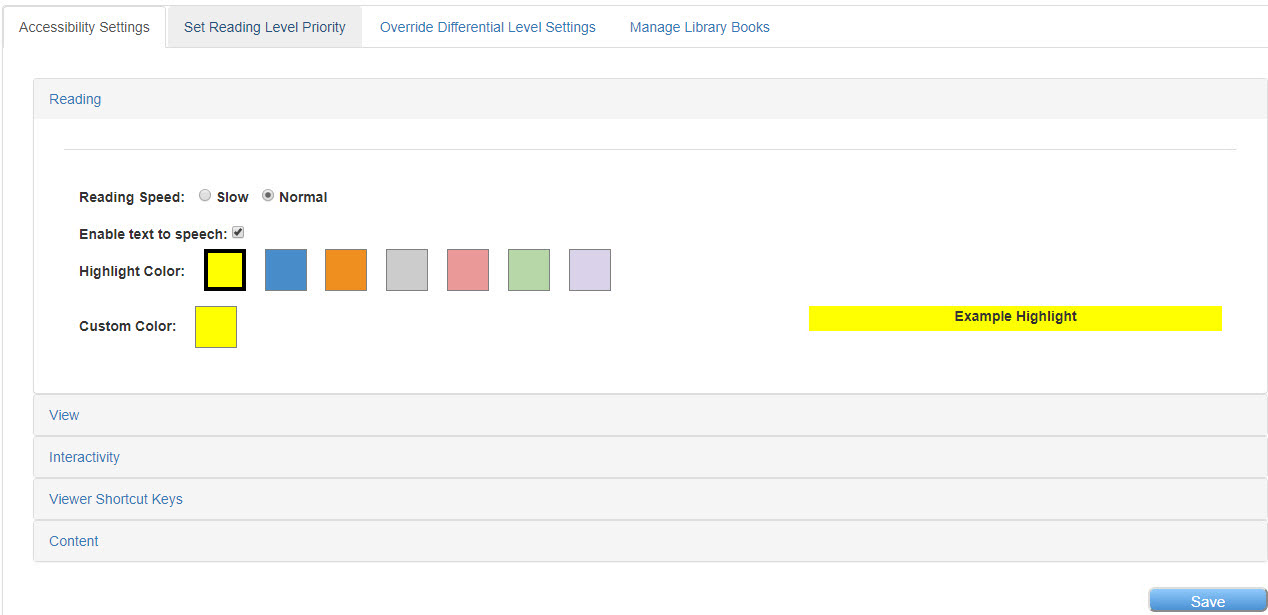Click the Example Highlight preview bar

(x=1015, y=318)
